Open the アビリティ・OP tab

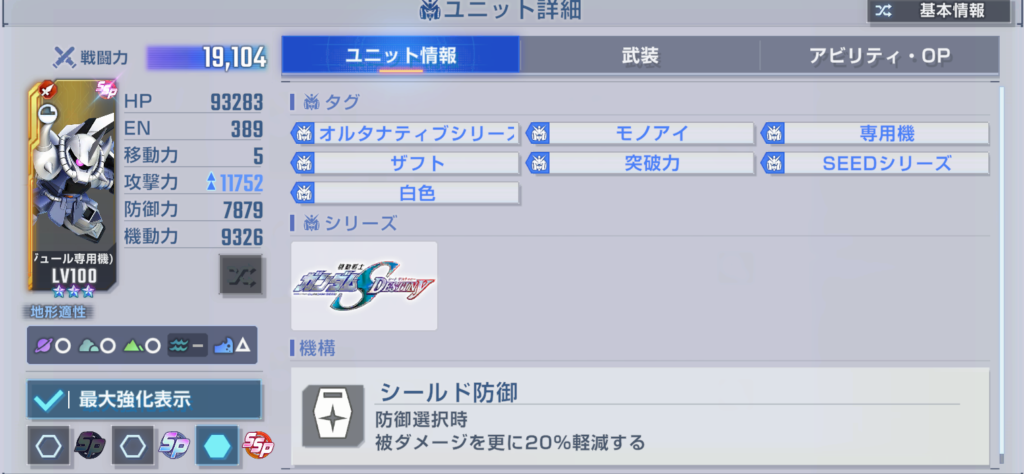tap(880, 55)
